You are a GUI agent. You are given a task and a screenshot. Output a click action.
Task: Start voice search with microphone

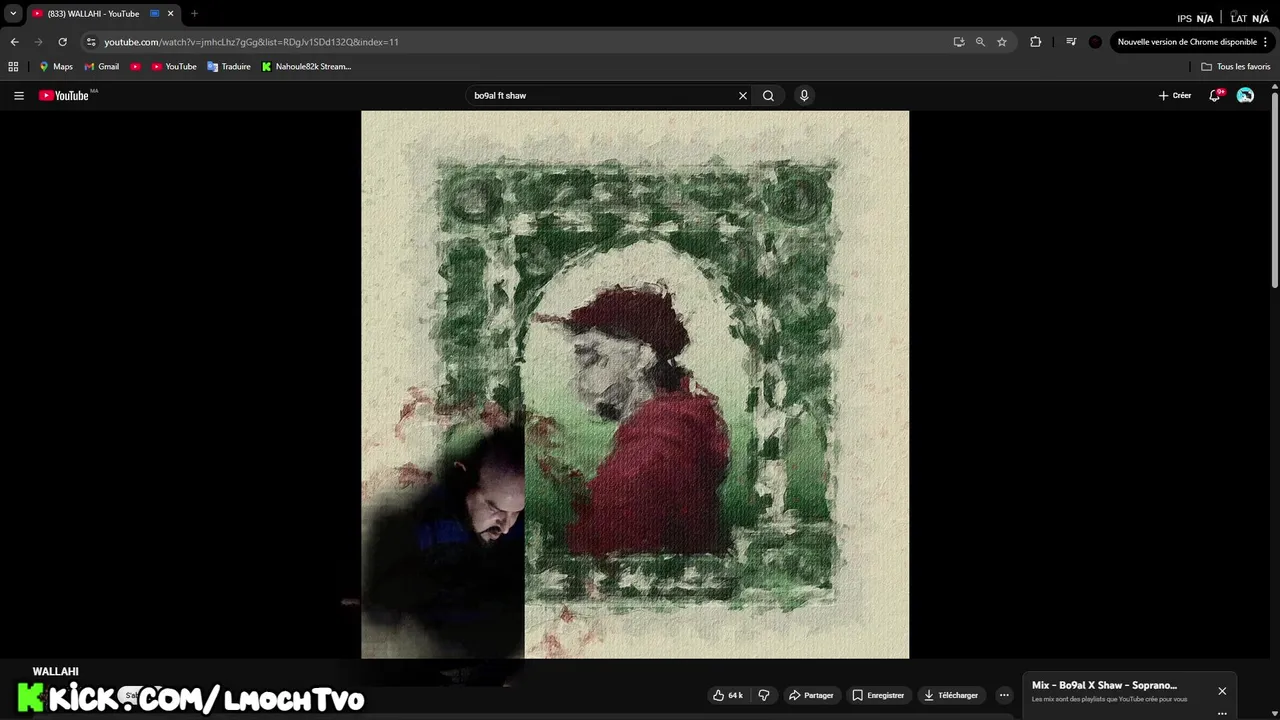804,96
